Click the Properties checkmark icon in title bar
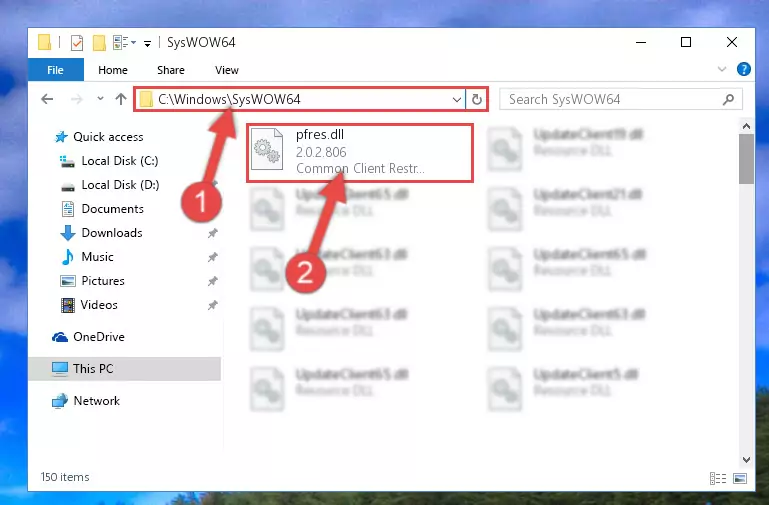 [77, 43]
